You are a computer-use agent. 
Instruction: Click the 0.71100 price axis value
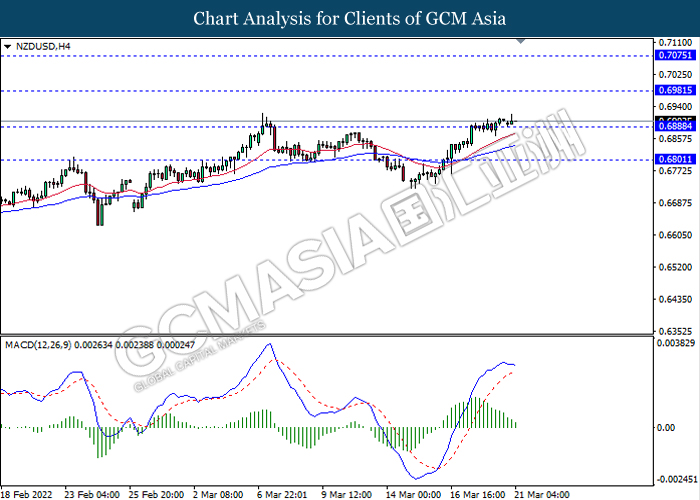point(675,42)
